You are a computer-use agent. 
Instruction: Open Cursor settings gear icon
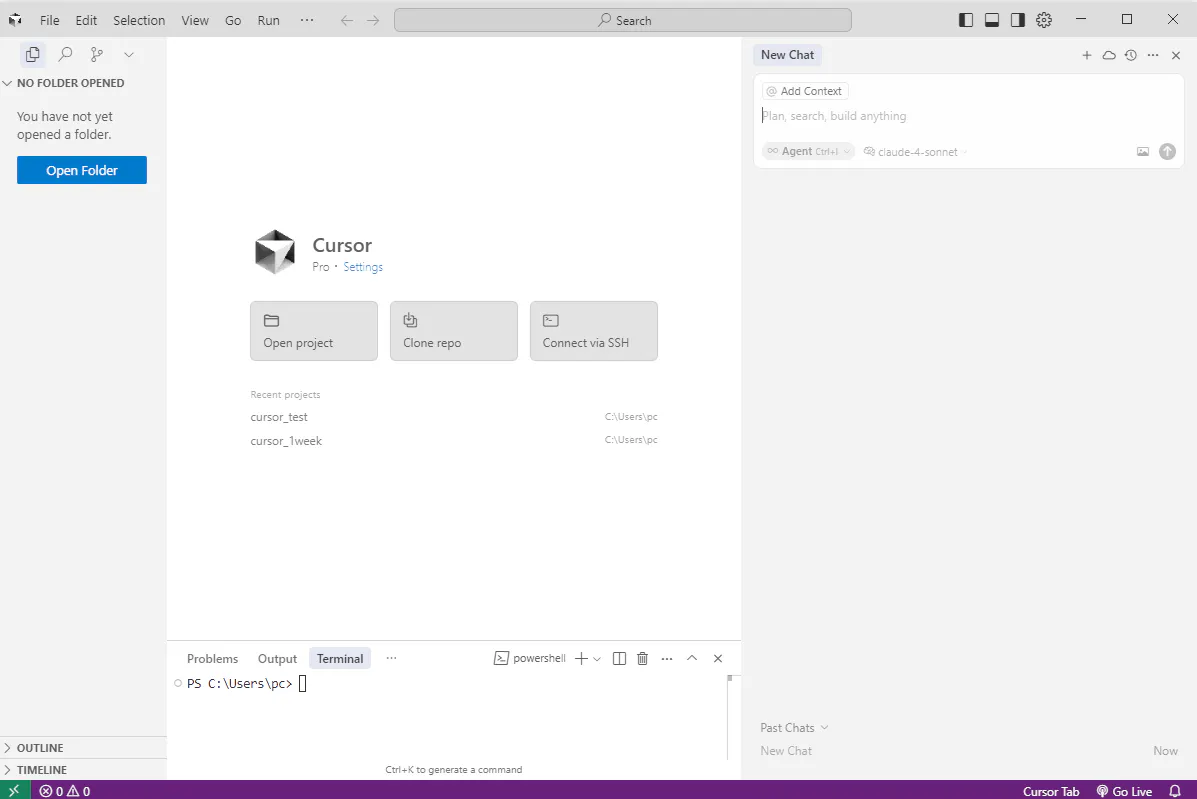click(x=1044, y=21)
